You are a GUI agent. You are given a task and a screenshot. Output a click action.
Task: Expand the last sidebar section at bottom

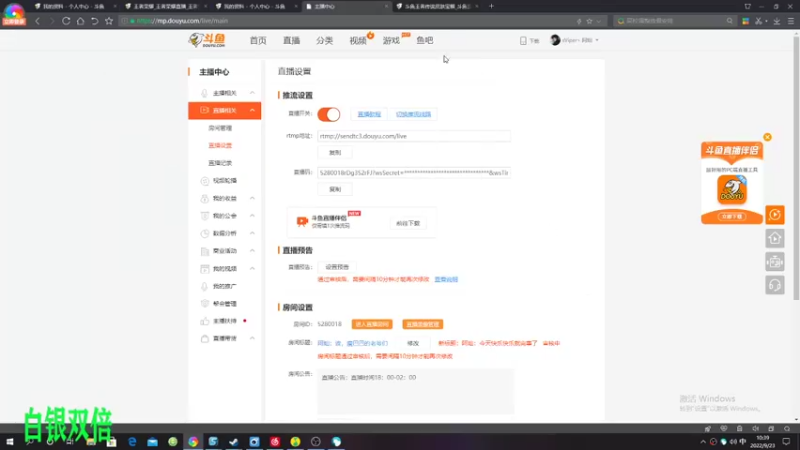pos(252,339)
